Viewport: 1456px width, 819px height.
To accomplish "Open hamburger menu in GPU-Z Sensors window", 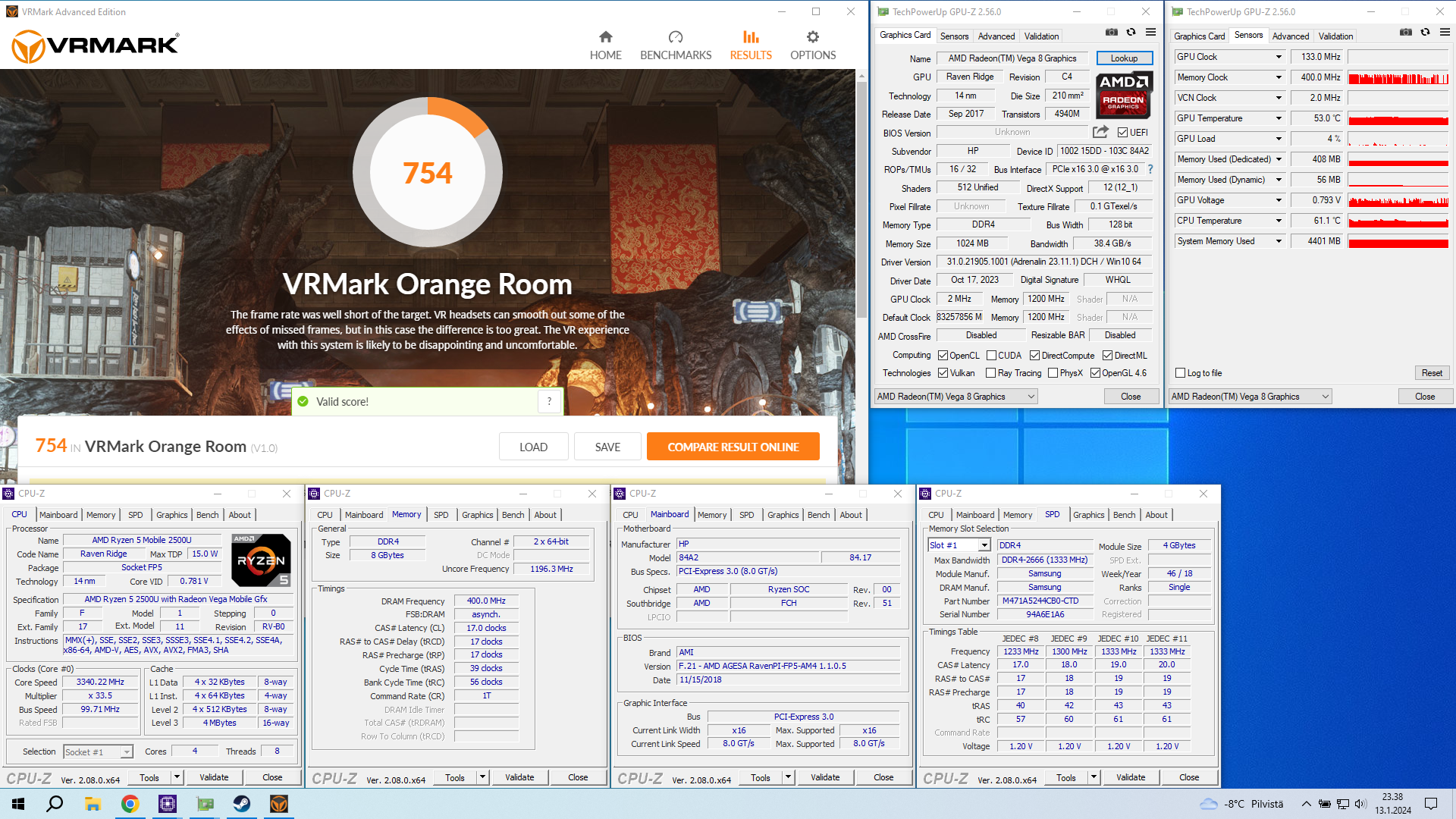I will 1445,33.
